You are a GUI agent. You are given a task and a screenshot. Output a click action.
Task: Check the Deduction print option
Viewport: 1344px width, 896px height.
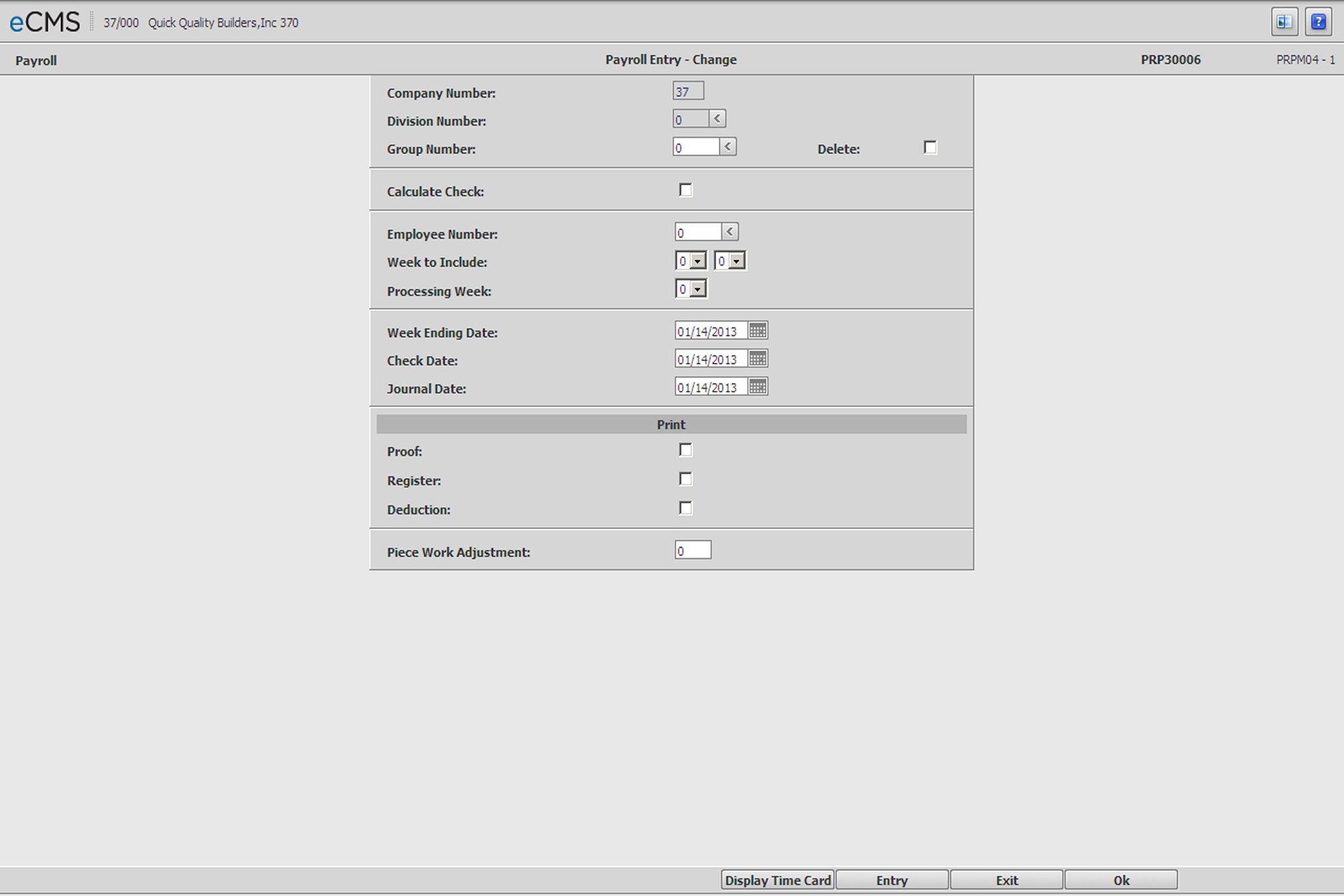point(686,508)
